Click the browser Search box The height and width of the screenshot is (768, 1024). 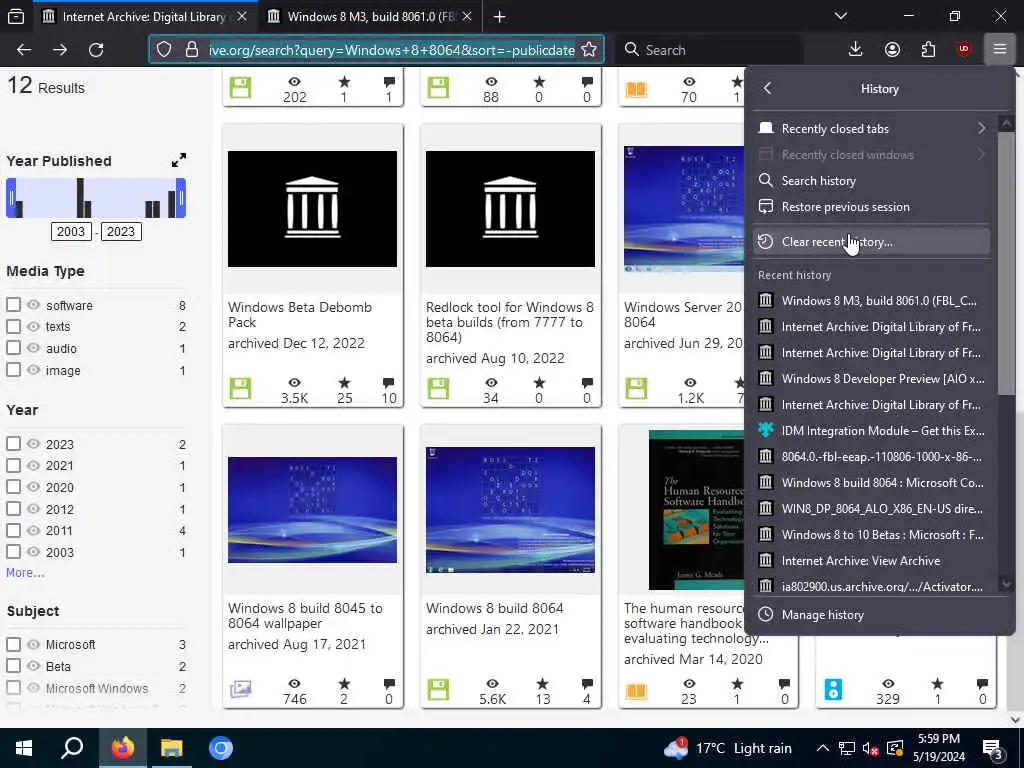[709, 50]
